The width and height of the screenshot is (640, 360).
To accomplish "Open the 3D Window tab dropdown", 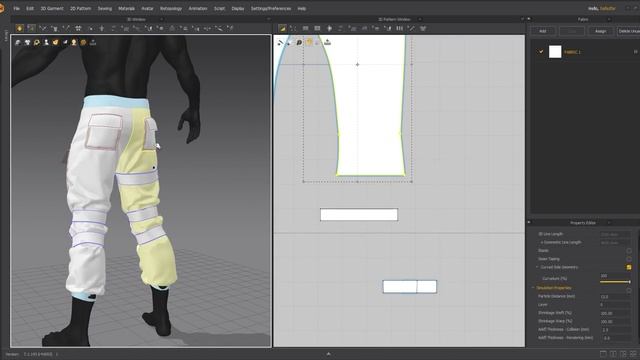I will [161, 19].
